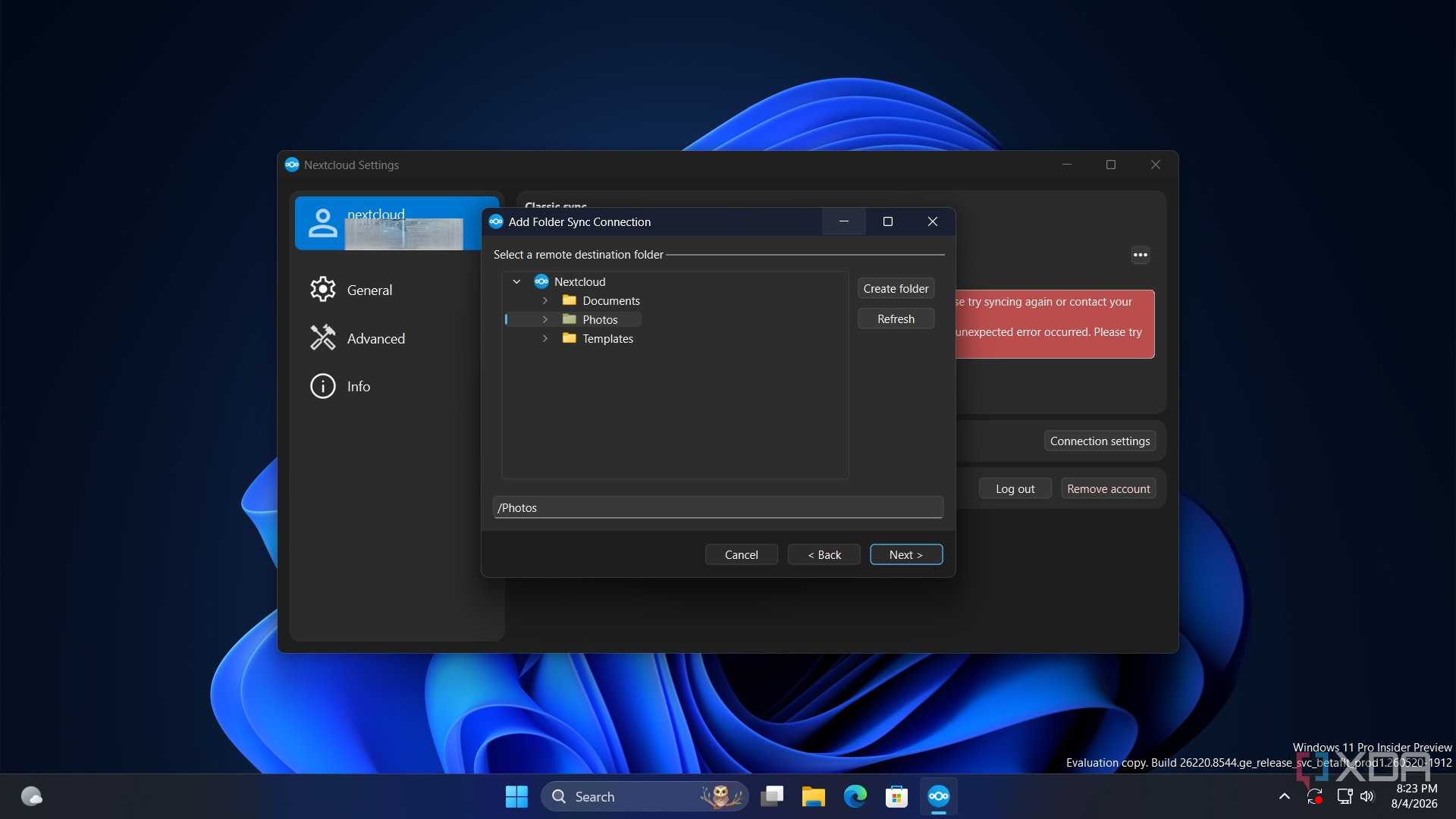Click the Cancel button in dialog
The width and height of the screenshot is (1456, 819).
[x=741, y=554]
